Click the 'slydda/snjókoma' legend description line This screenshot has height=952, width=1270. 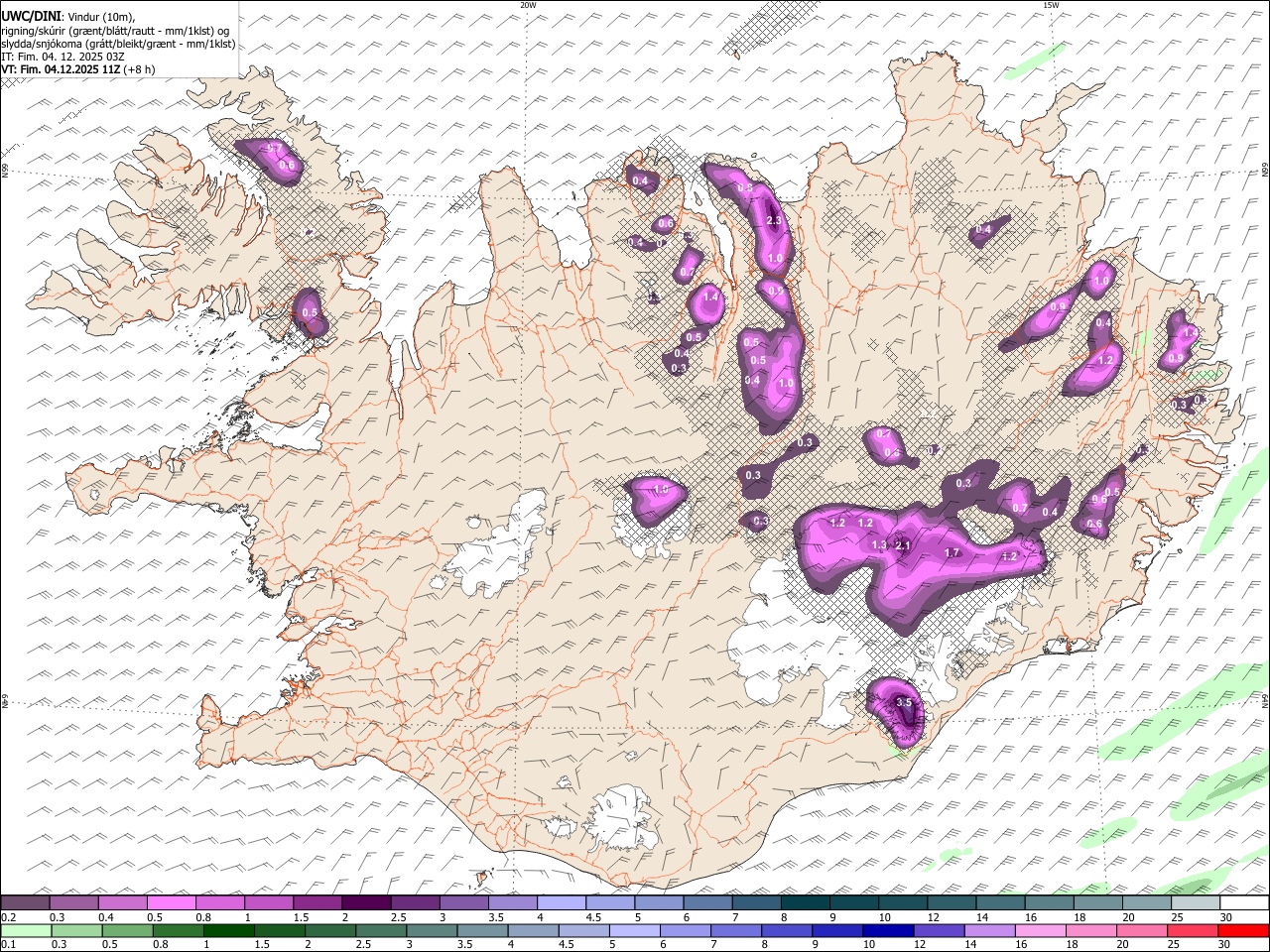coord(119,44)
